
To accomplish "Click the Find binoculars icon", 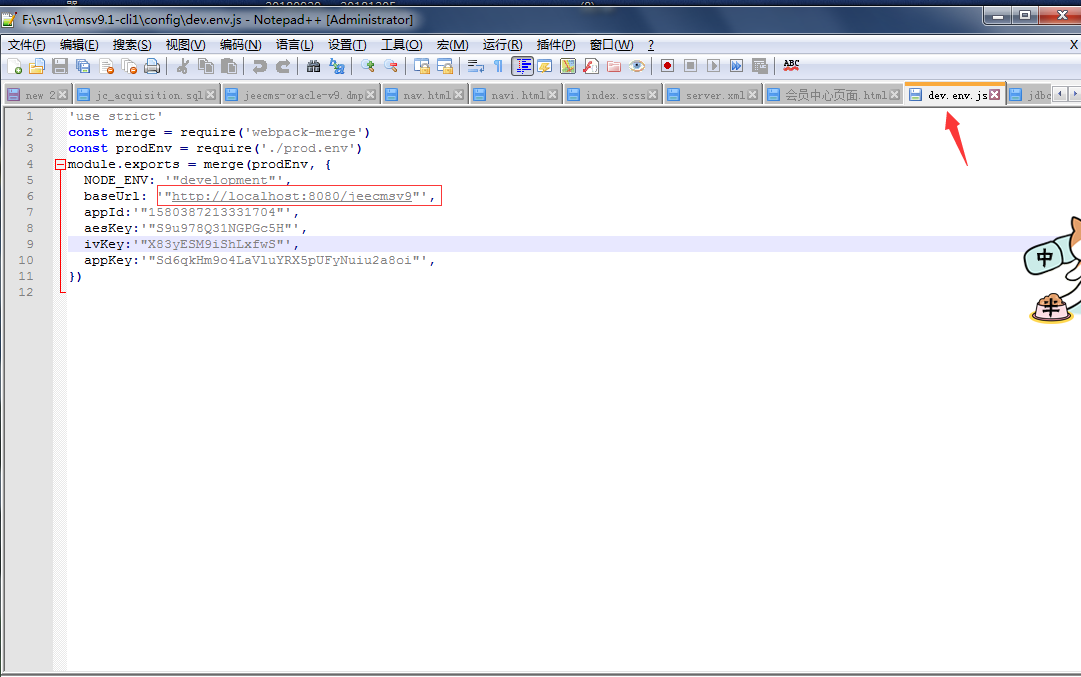I will (313, 66).
